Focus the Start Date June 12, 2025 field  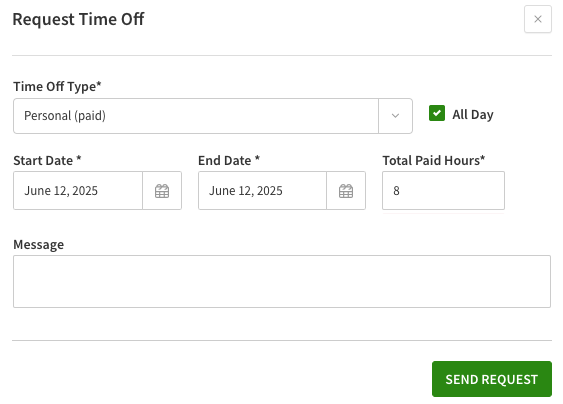coord(78,191)
